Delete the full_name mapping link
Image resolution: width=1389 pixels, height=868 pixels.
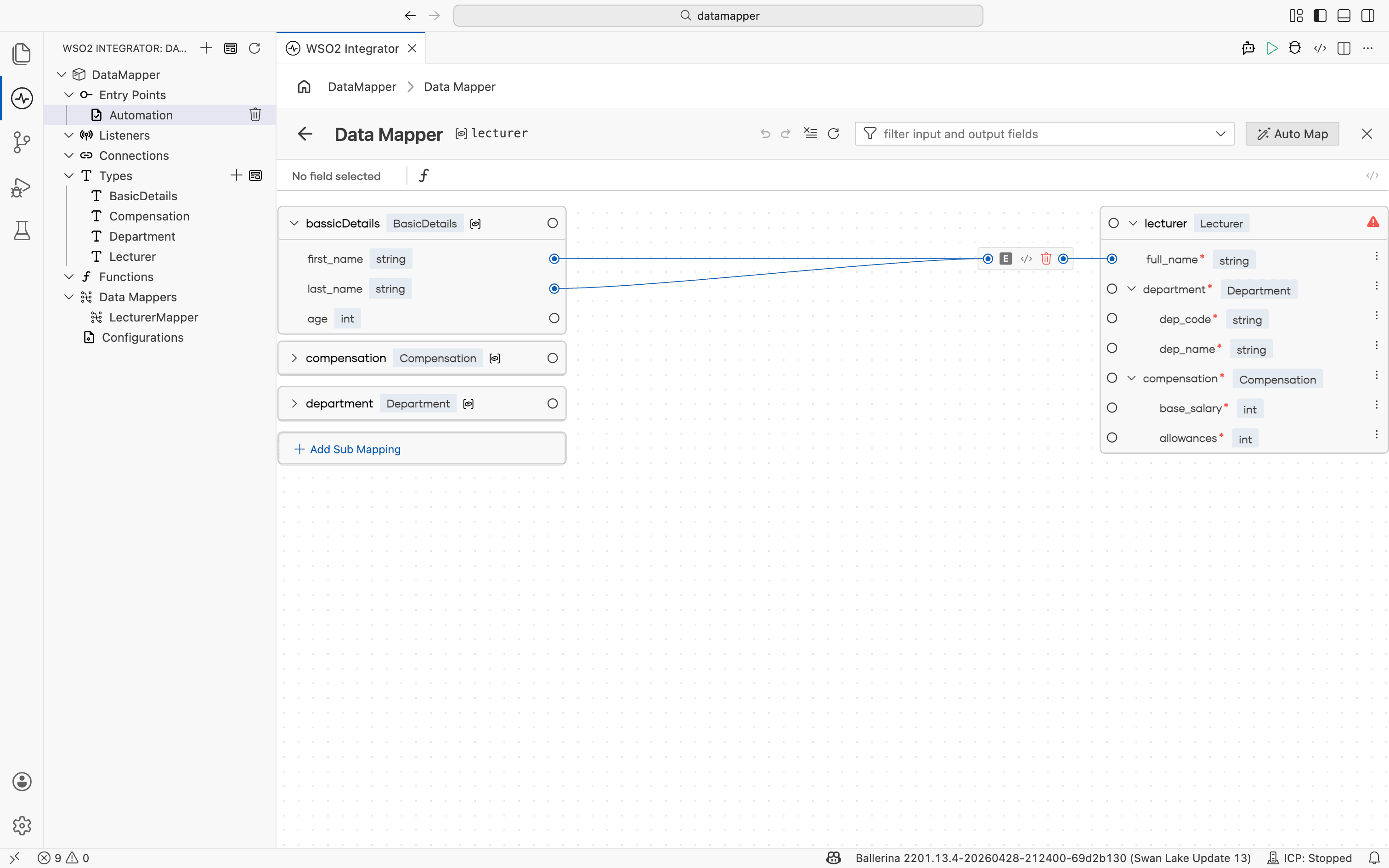(1046, 258)
